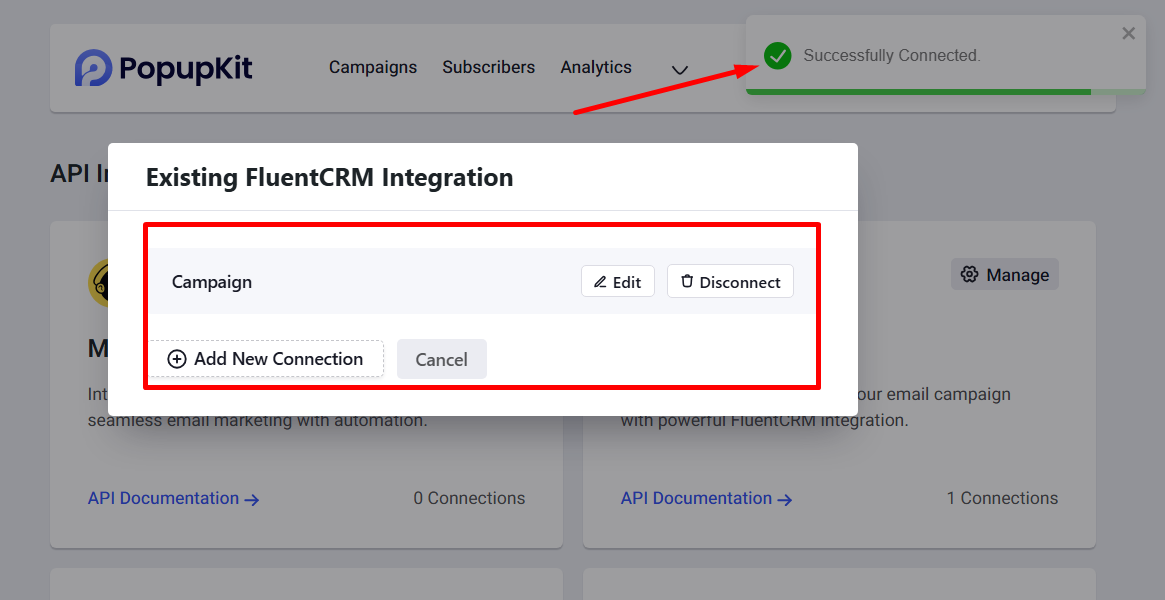Click the partially hidden Mailchimp logo
This screenshot has width=1165, height=600.
coord(98,282)
